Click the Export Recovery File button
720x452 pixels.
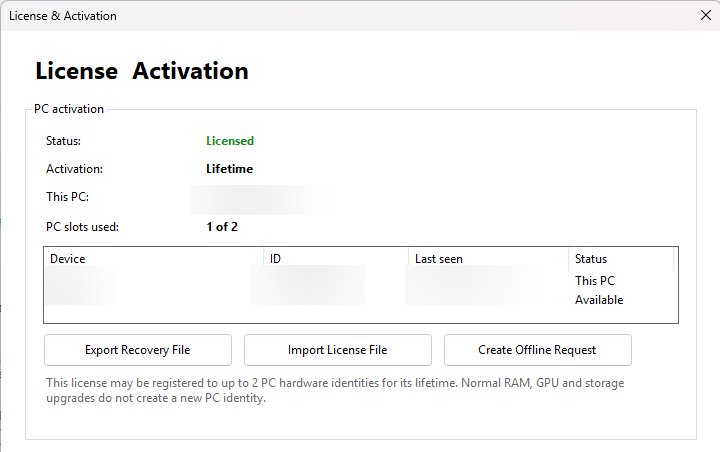138,350
